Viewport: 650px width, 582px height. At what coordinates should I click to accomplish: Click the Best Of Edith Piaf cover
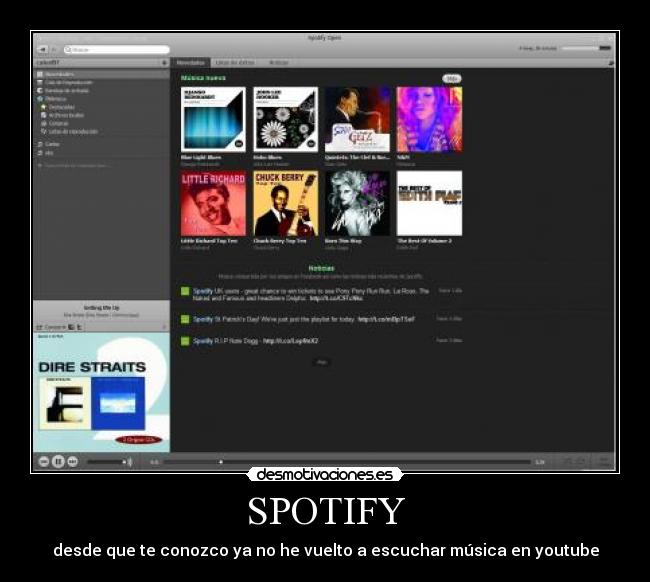(429, 204)
